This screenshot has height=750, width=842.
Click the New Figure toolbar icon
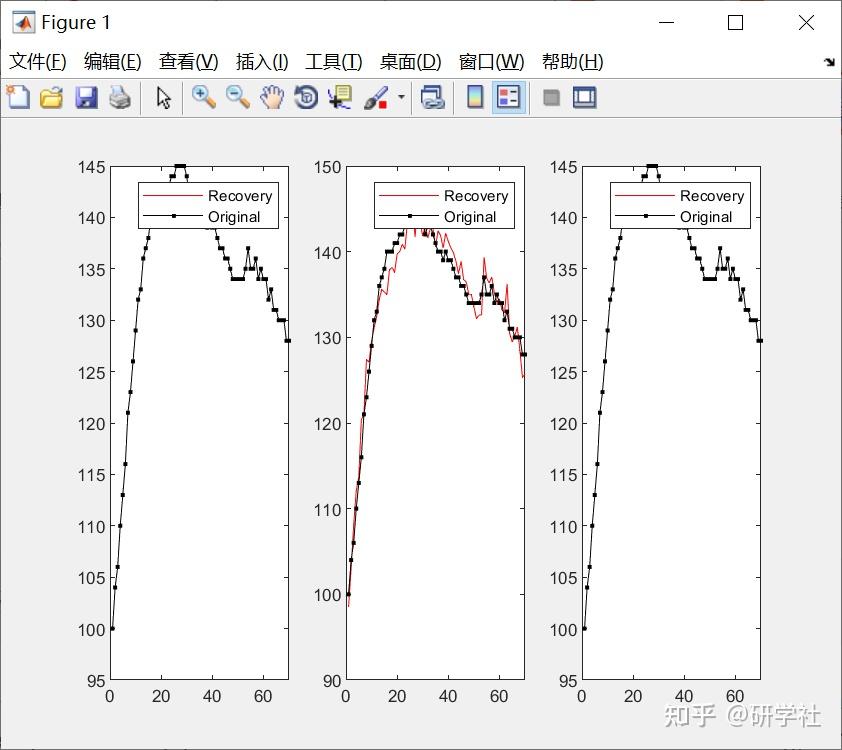[18, 98]
